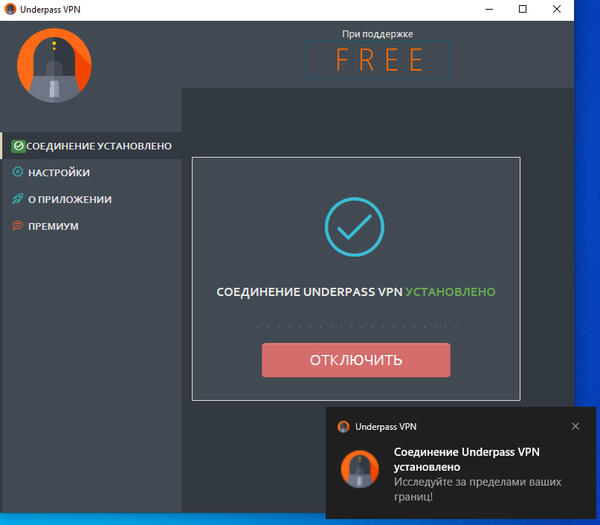600x525 pixels.
Task: Click the window title 'Underpass VPN'
Action: pyautogui.click(x=50, y=10)
